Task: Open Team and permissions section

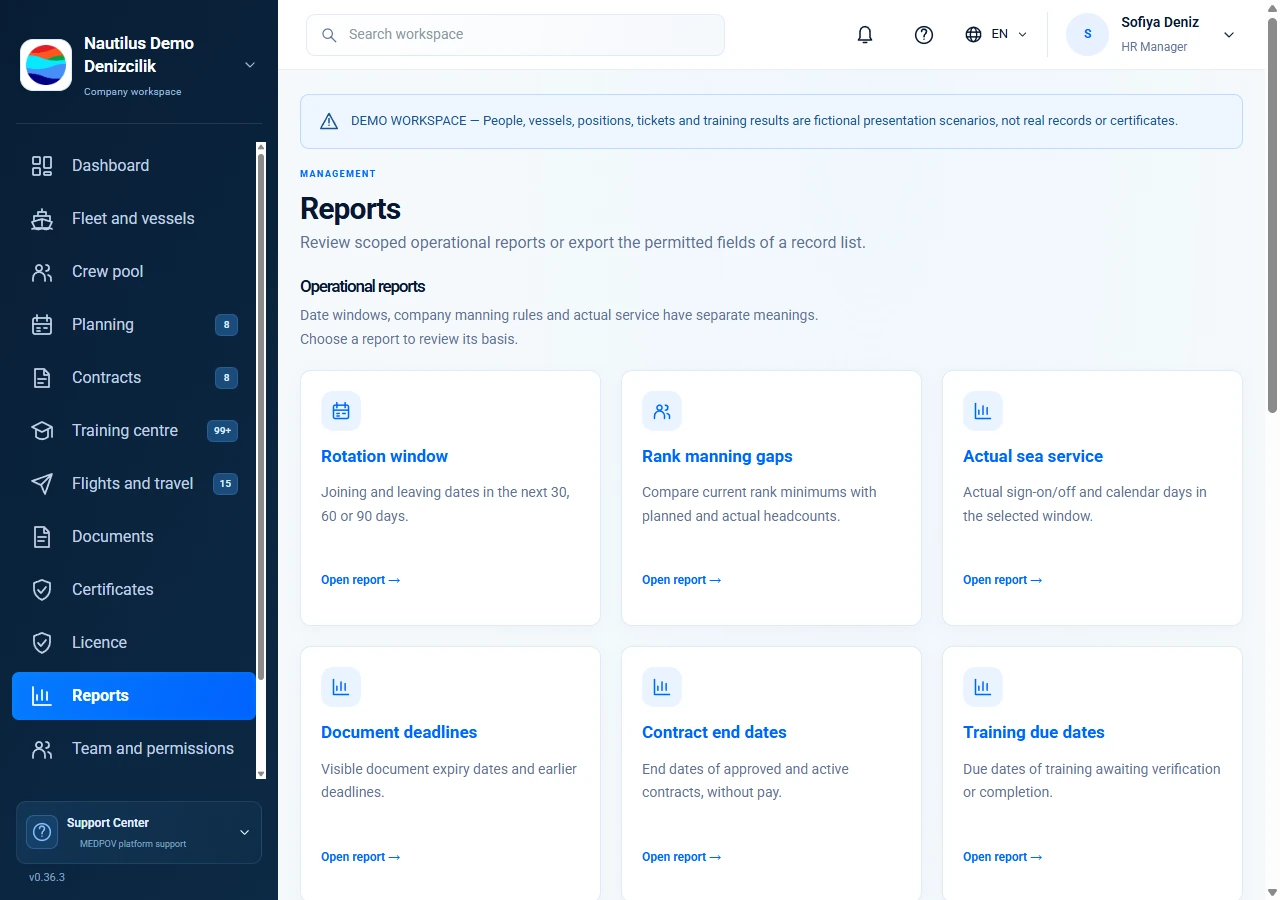Action: click(134, 749)
